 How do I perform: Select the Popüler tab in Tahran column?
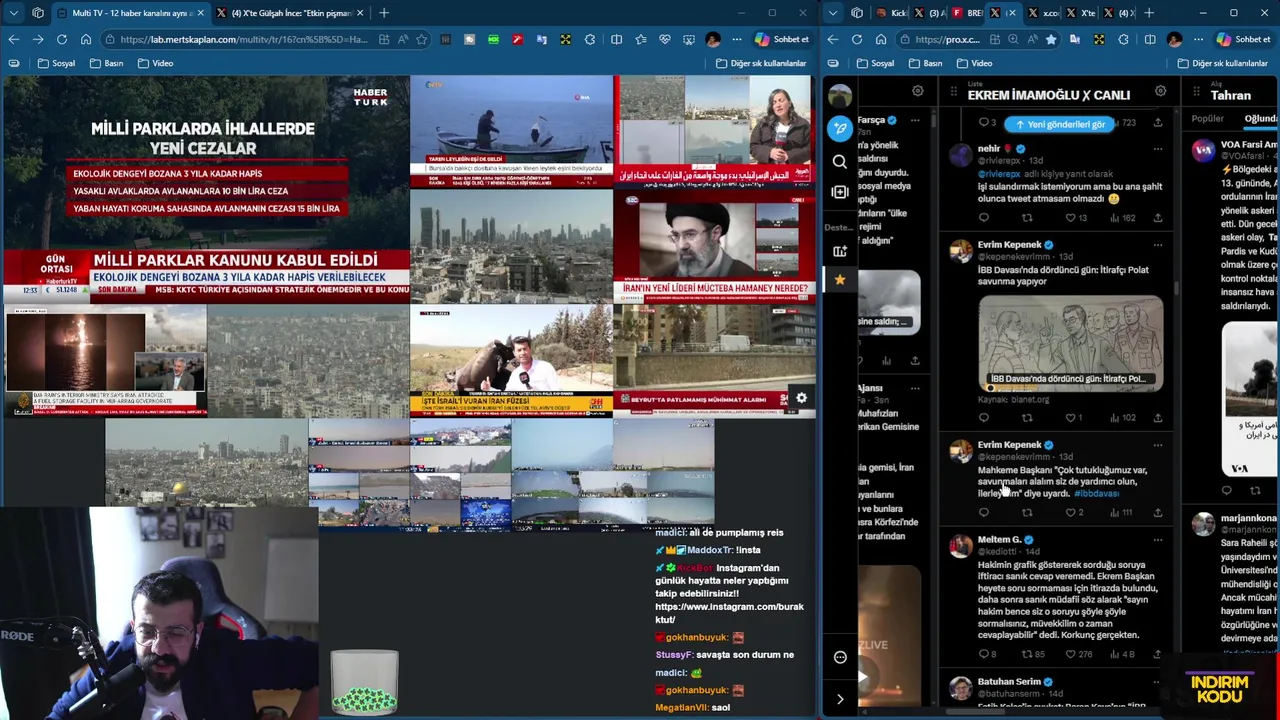pyautogui.click(x=1208, y=119)
